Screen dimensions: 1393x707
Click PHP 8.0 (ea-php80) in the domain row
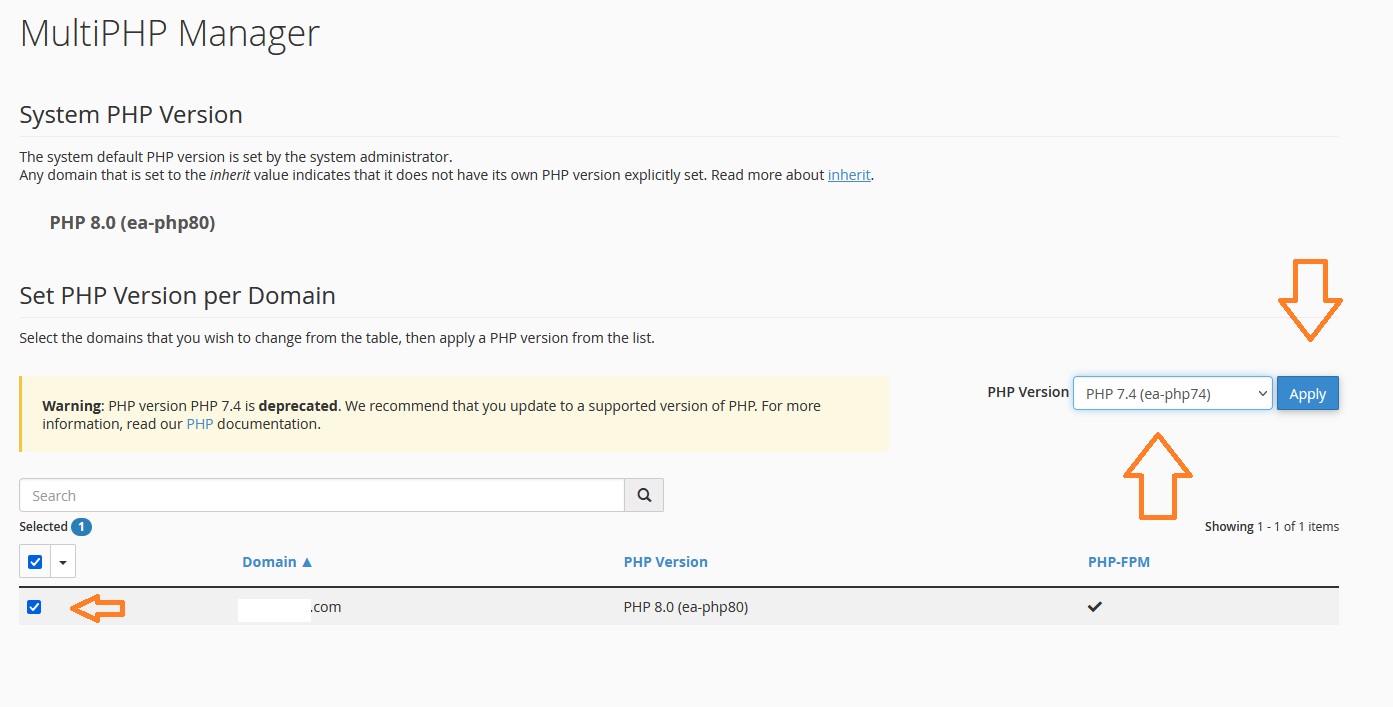[x=685, y=607]
